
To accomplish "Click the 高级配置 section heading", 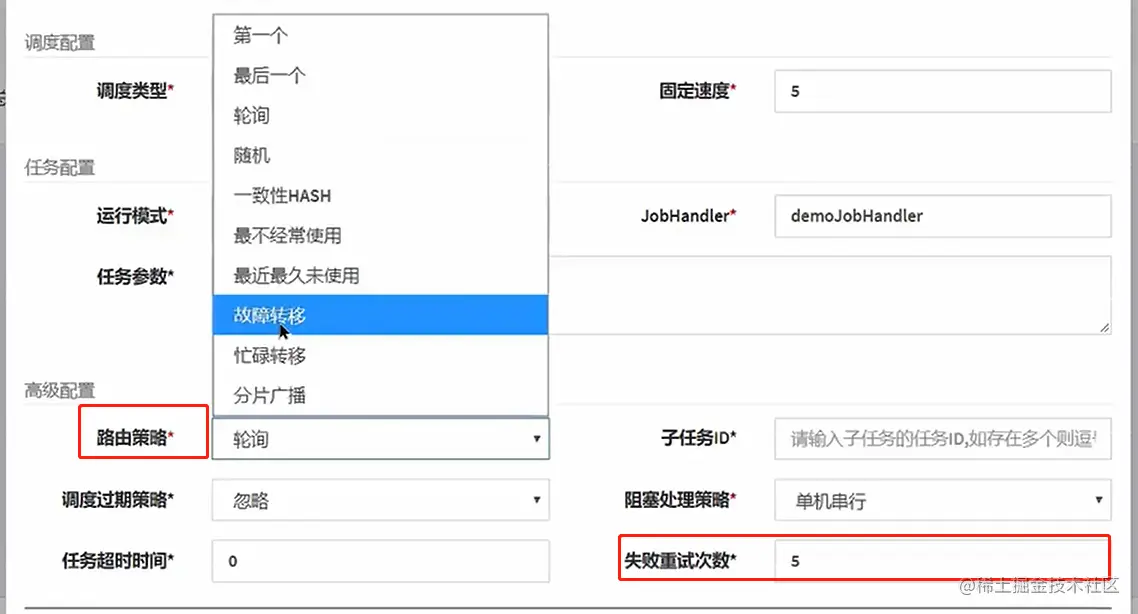I will pos(60,390).
